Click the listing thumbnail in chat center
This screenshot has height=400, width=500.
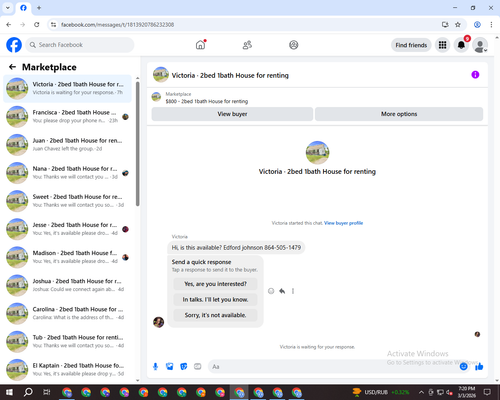tap(317, 152)
